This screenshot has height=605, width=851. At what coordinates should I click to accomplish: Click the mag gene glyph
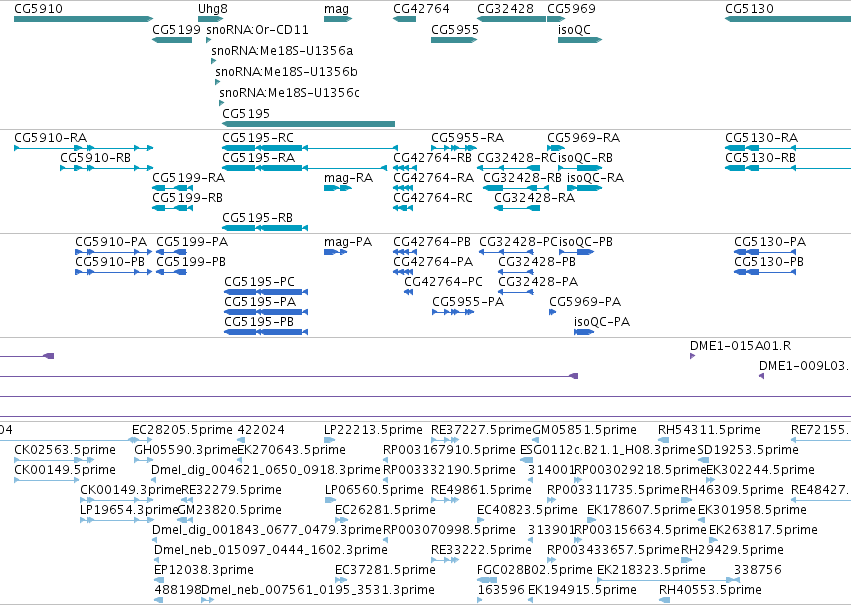(338, 19)
